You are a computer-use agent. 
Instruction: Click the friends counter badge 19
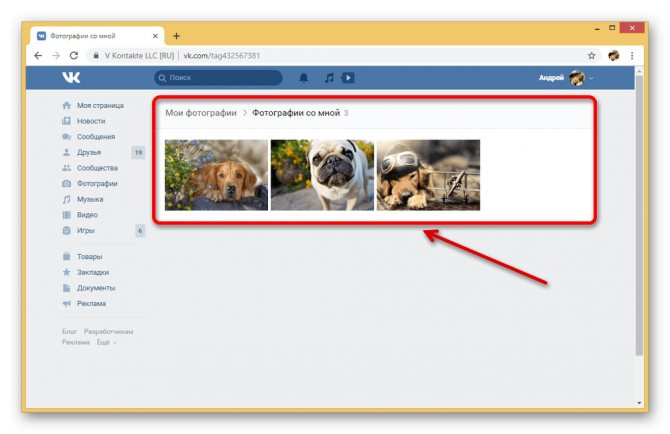(138, 152)
